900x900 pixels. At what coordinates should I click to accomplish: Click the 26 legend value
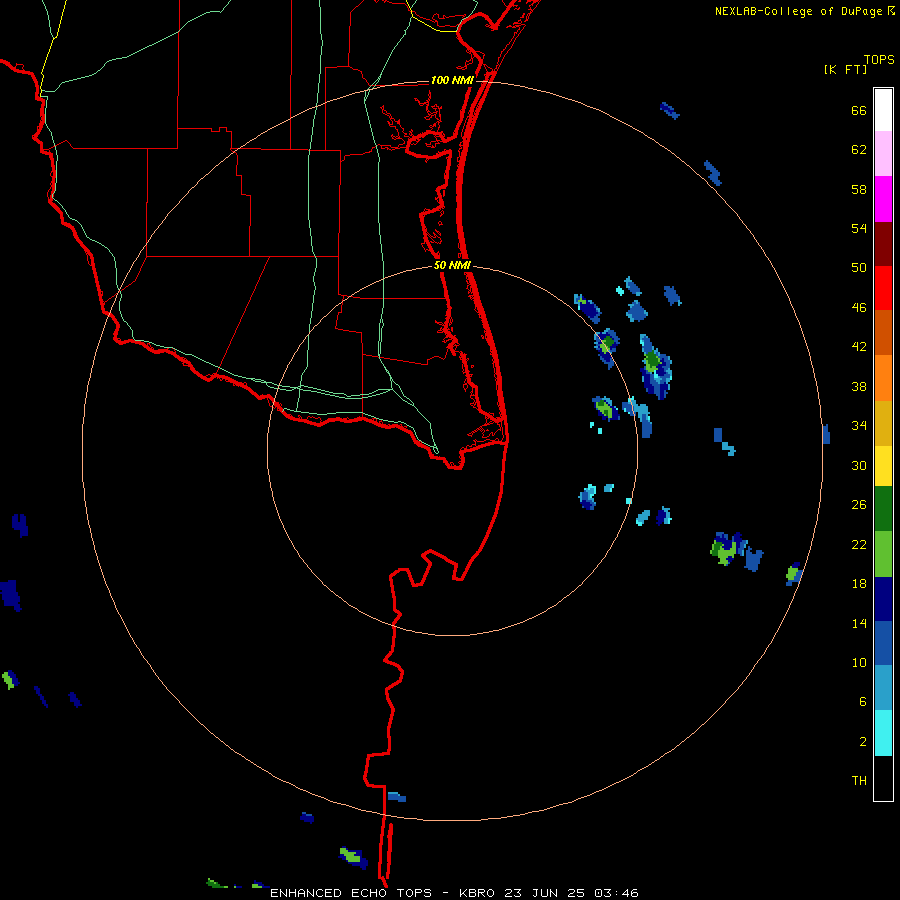[859, 505]
